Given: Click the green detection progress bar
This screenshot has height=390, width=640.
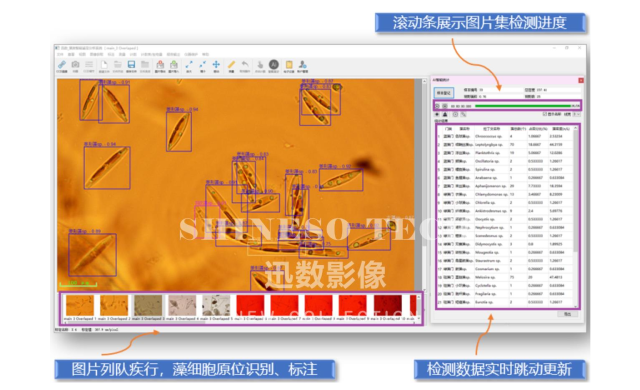Looking at the screenshot, I should 523,106.
